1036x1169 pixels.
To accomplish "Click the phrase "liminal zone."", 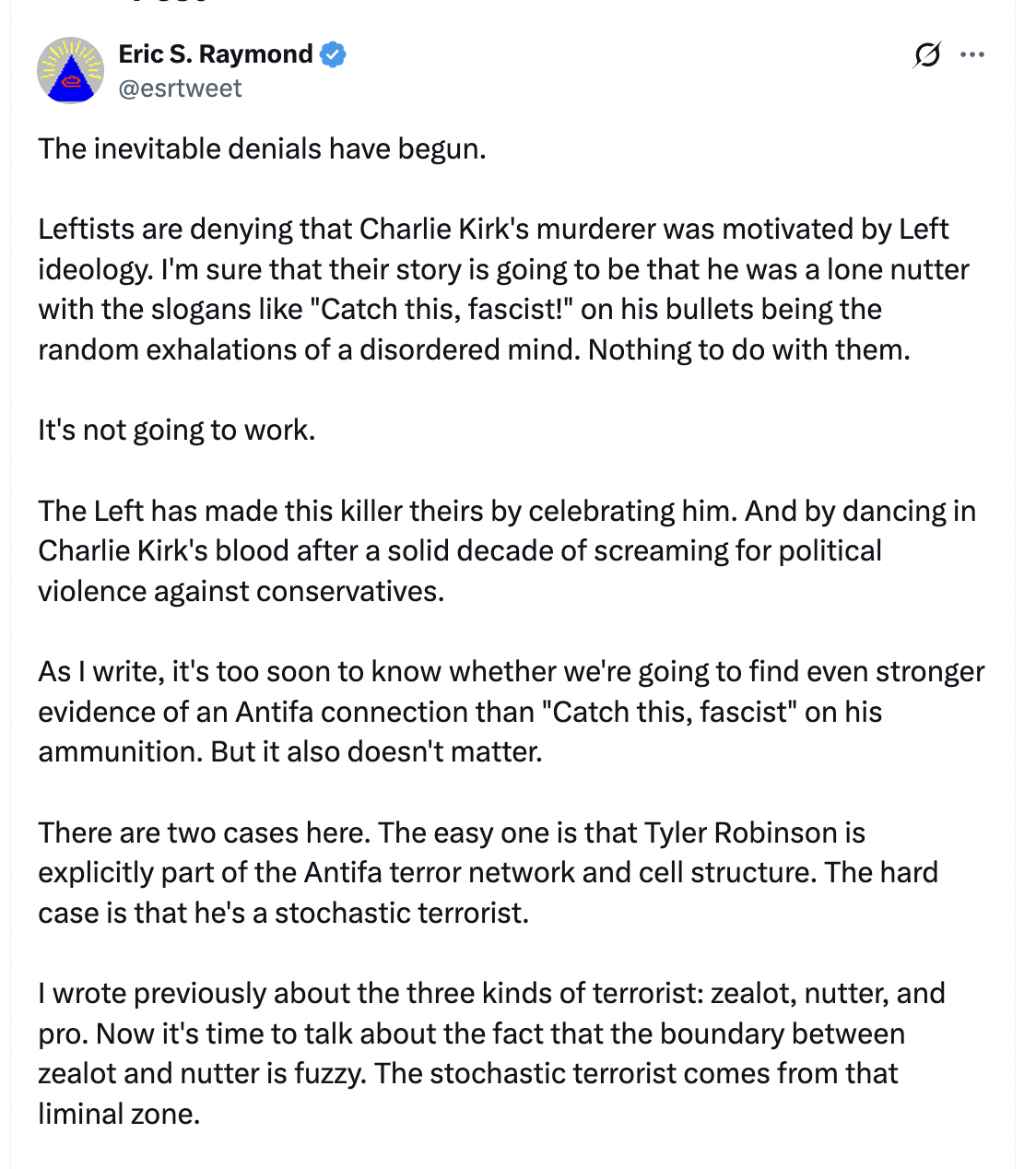I will click(119, 1114).
